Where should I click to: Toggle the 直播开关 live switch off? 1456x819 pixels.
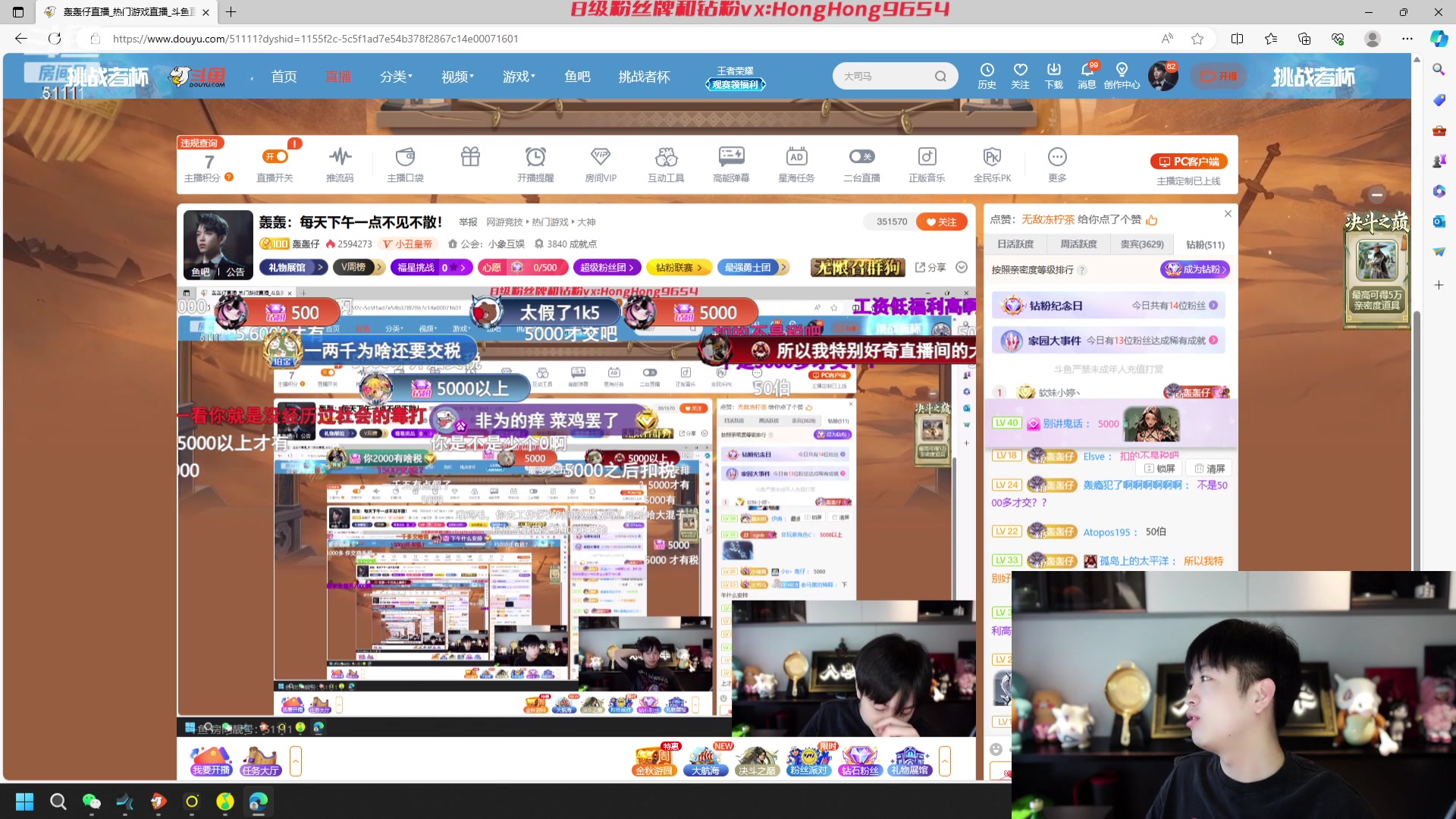click(275, 155)
